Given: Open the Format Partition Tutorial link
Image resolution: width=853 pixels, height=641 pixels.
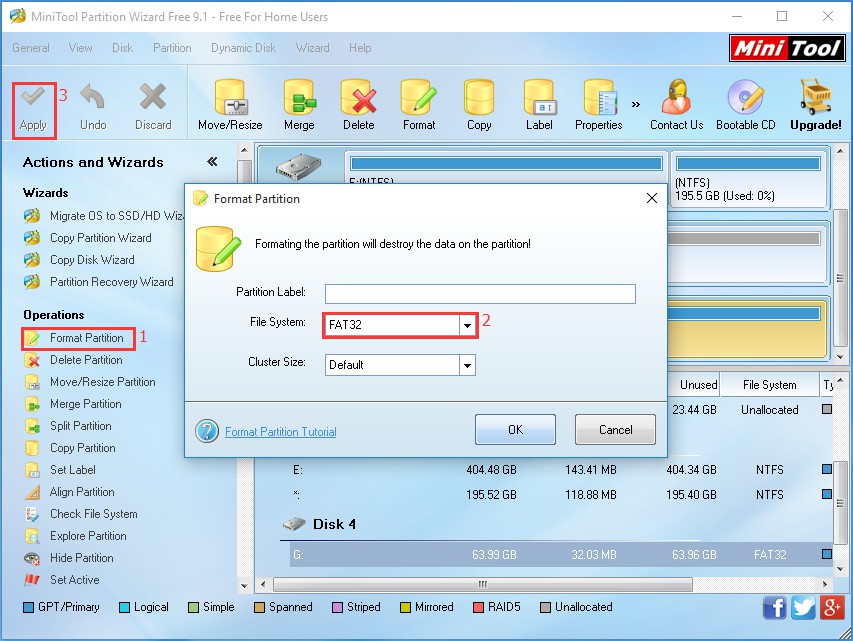Looking at the screenshot, I should 280,432.
